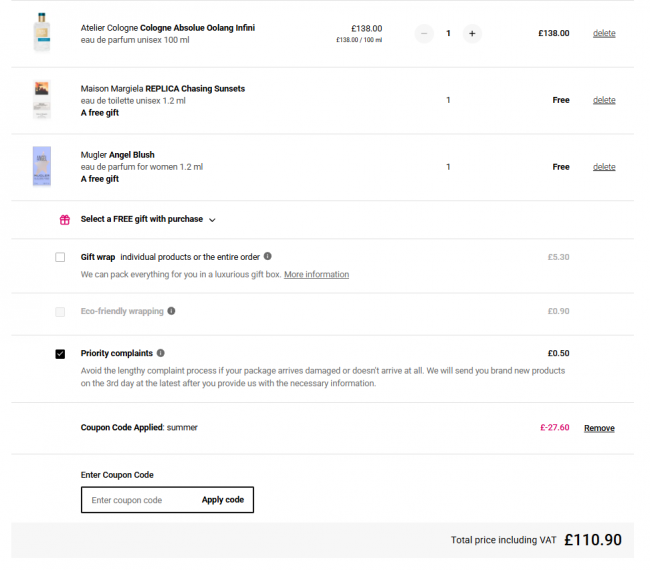The width and height of the screenshot is (650, 570).
Task: Click the Apply code button
Action: coord(223,500)
